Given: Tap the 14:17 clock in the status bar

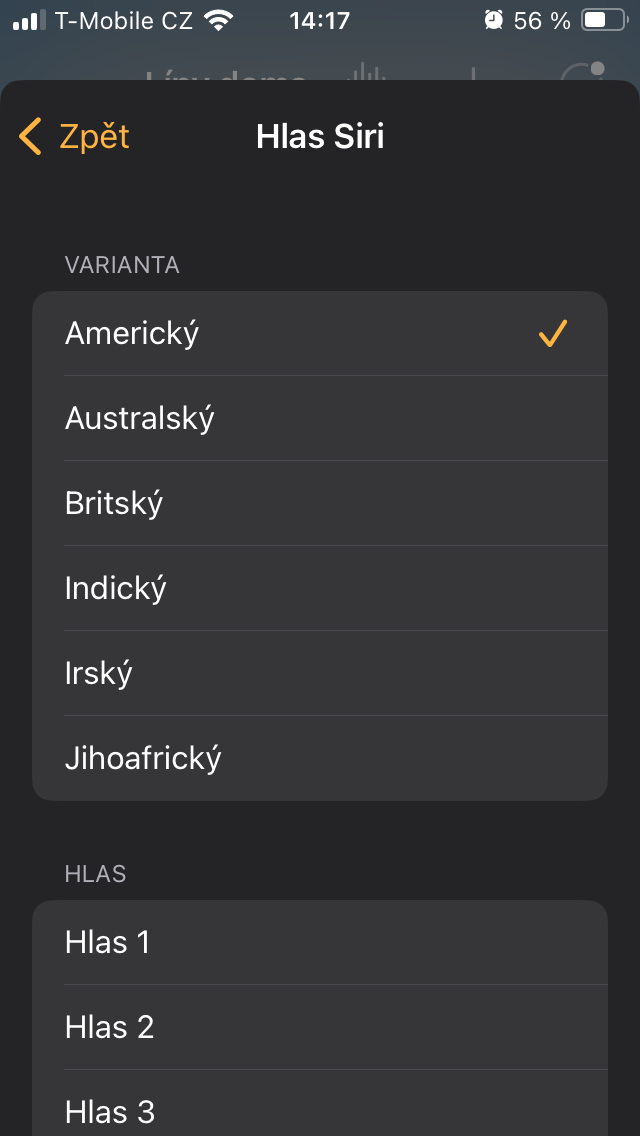Looking at the screenshot, I should (x=319, y=20).
